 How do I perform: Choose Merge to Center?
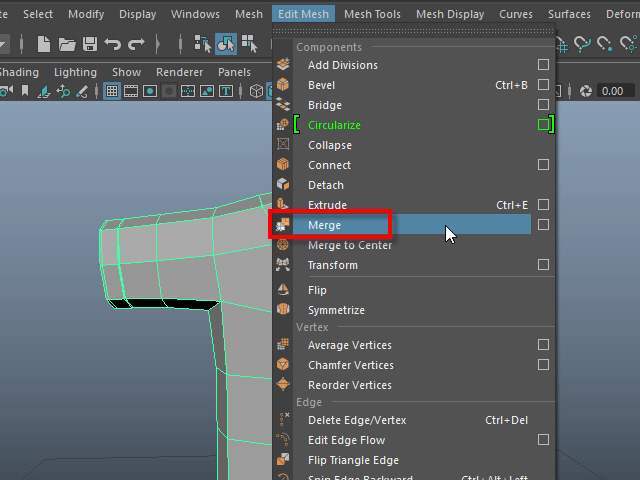[x=349, y=245]
